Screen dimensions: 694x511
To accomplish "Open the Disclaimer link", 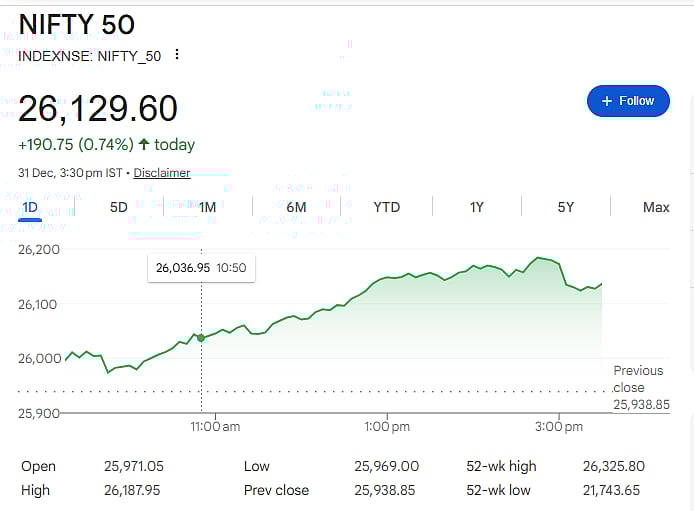I will (162, 173).
